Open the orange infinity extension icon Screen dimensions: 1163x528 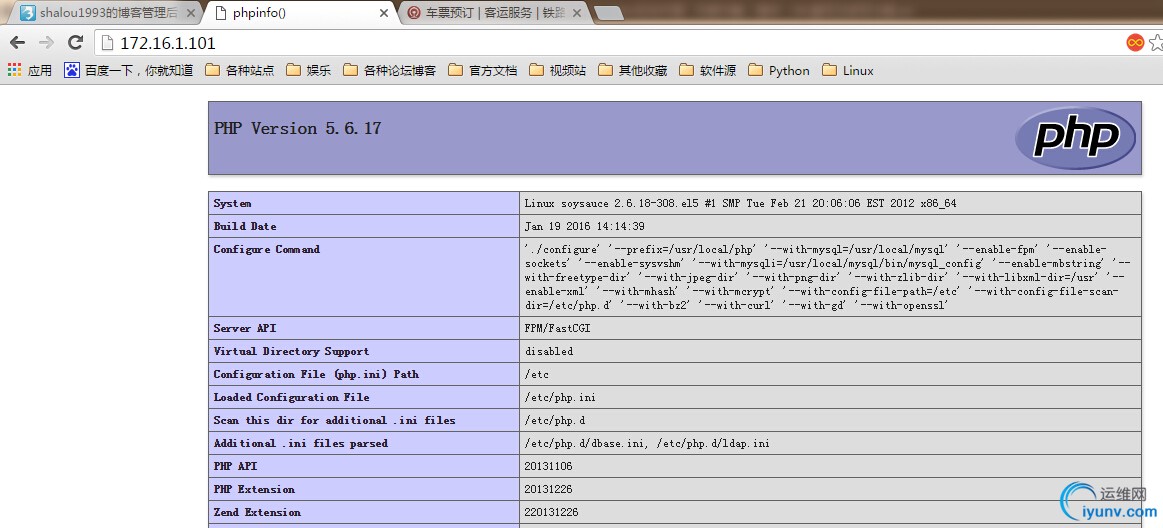click(1135, 43)
